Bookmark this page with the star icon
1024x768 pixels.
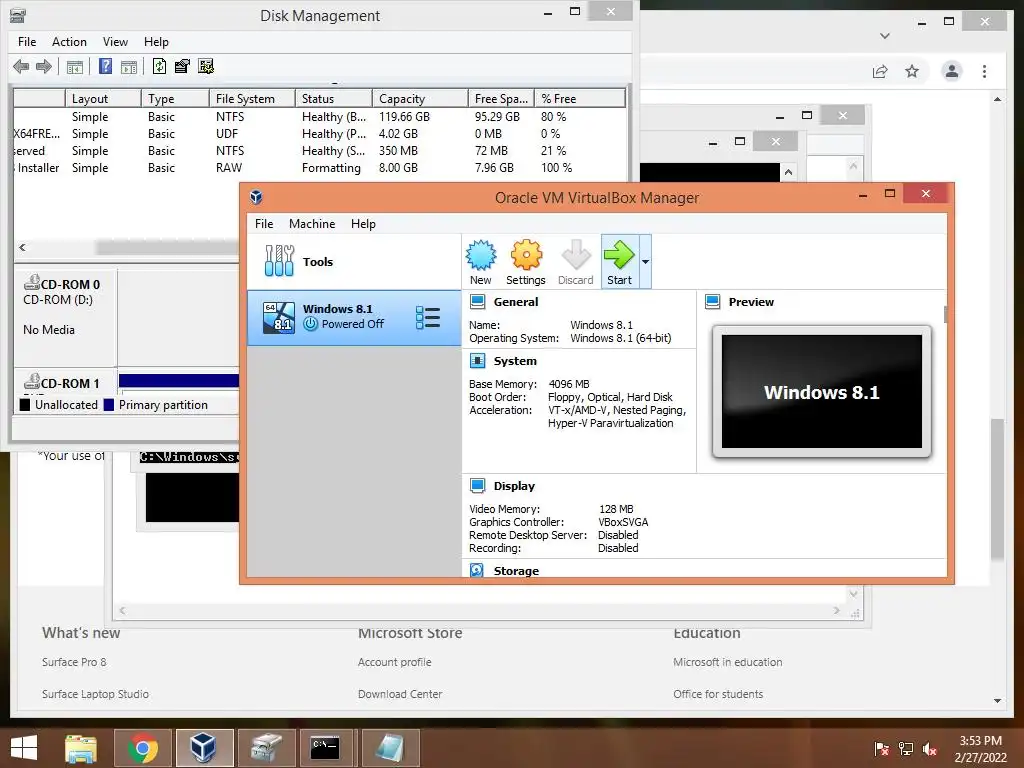point(912,71)
